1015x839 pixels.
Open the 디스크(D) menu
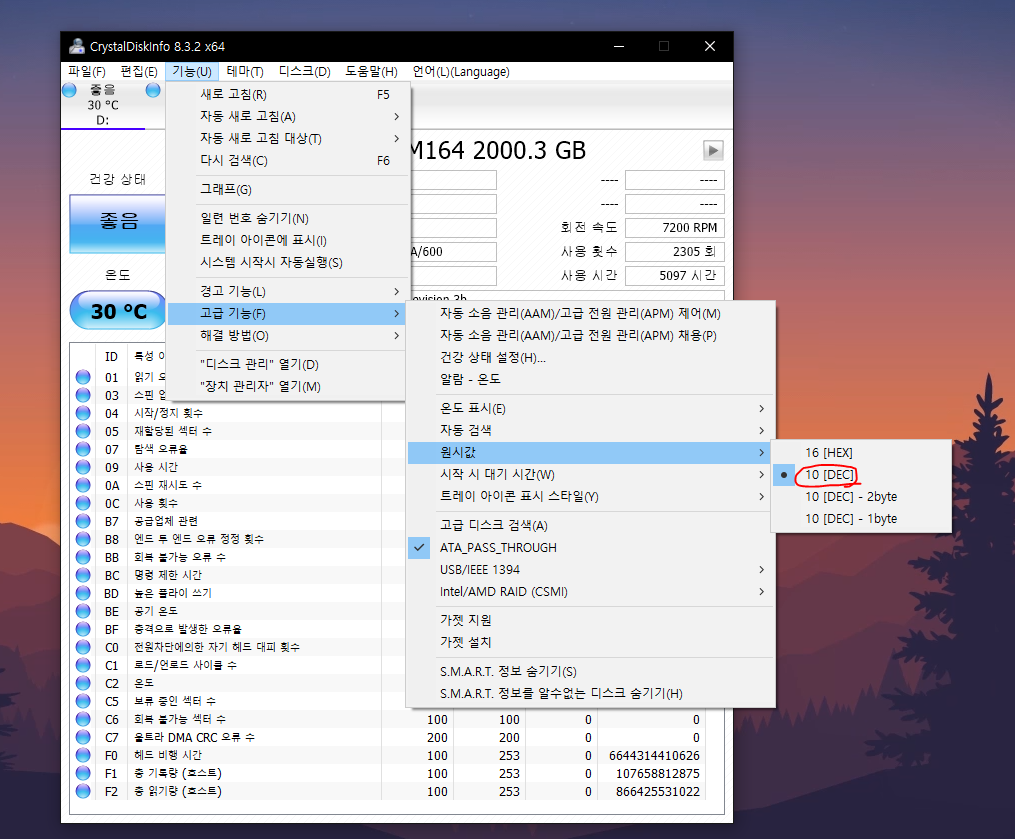click(305, 71)
